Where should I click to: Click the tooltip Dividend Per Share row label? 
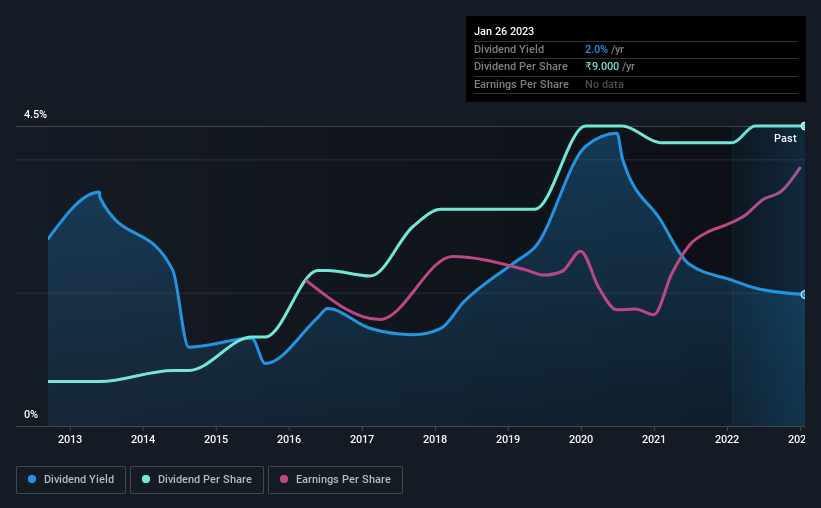tap(520, 67)
